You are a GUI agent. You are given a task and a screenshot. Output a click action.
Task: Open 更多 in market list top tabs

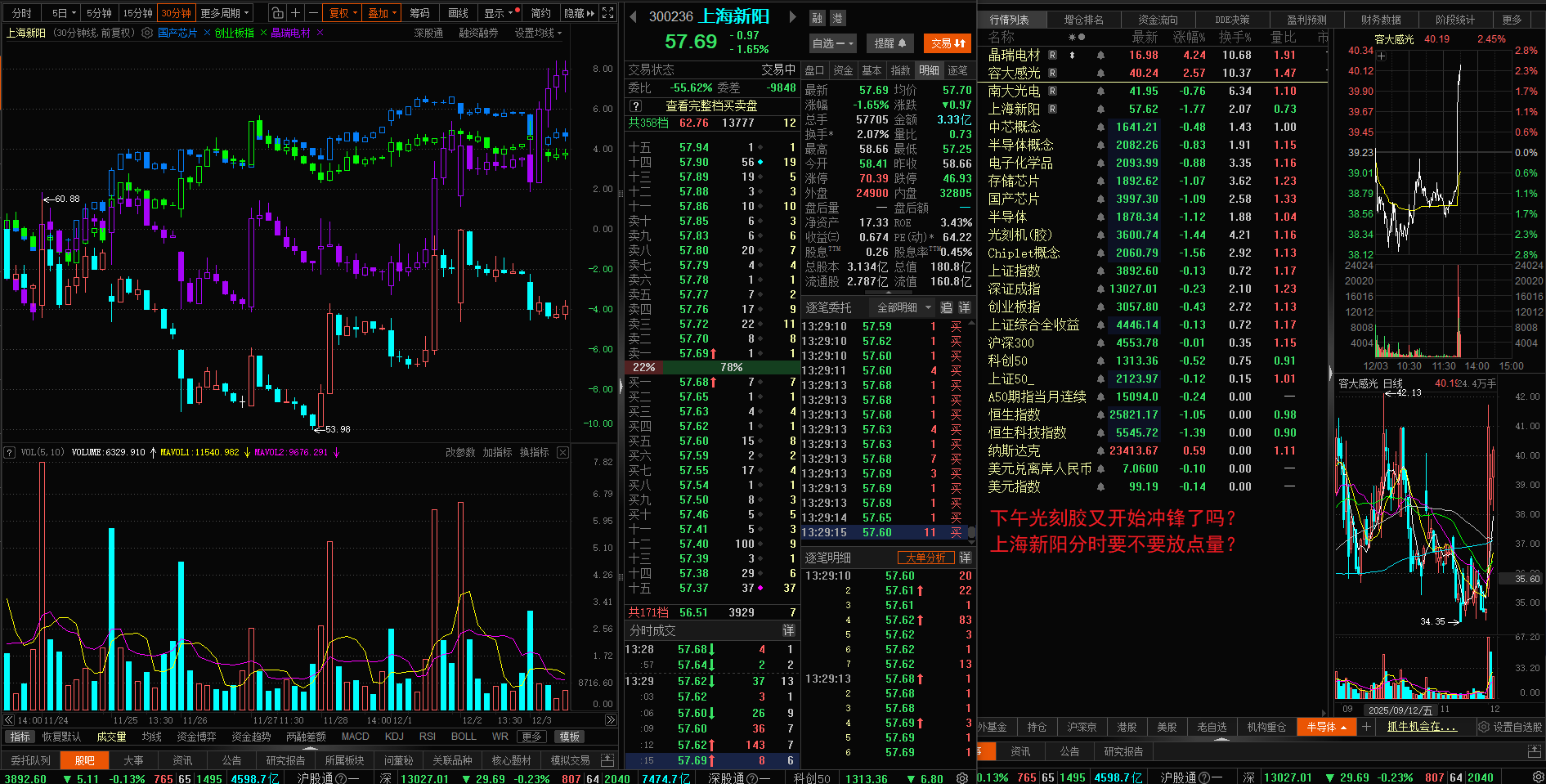coord(1512,20)
